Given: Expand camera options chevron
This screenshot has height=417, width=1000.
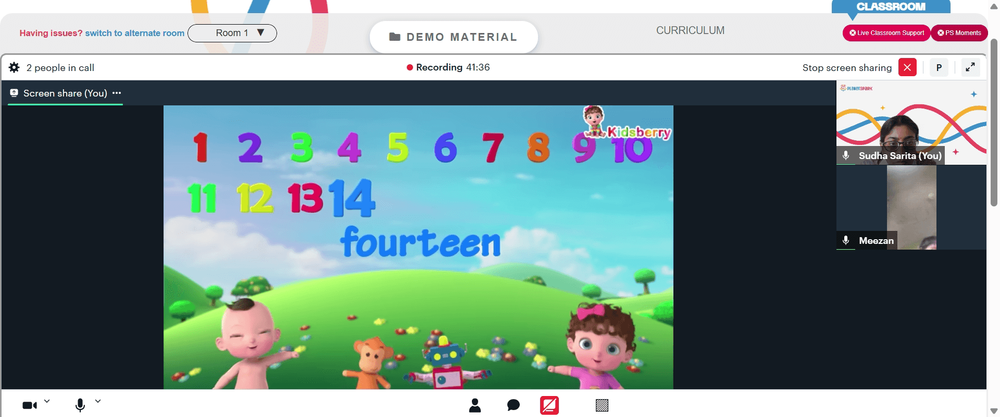Looking at the screenshot, I should coord(47,401).
